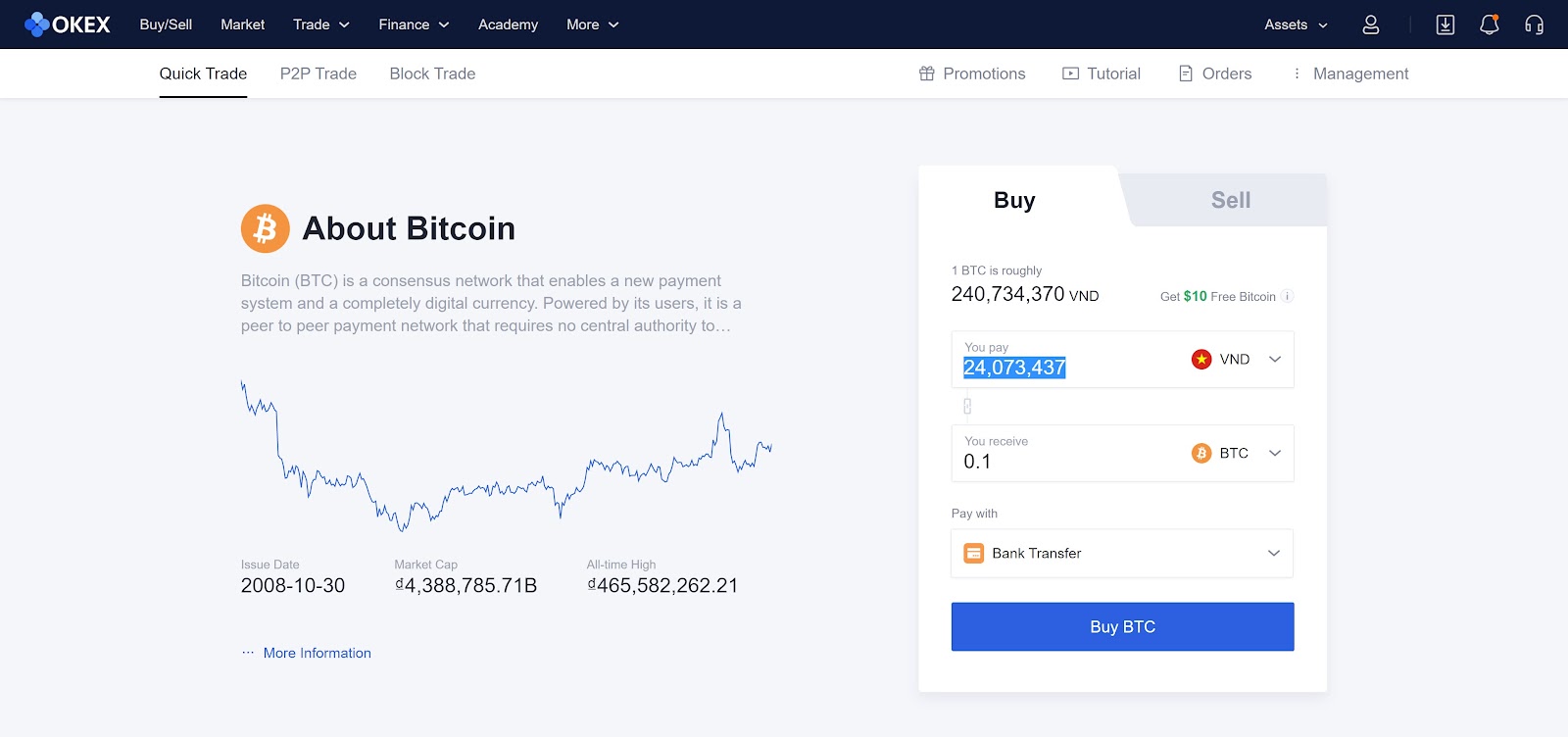Click the swap icon between pay and receive

(967, 406)
